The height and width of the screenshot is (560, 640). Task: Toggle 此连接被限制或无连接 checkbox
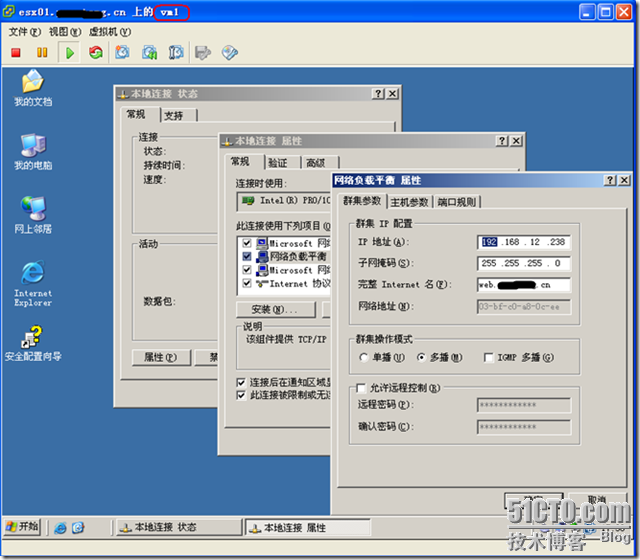coord(241,395)
